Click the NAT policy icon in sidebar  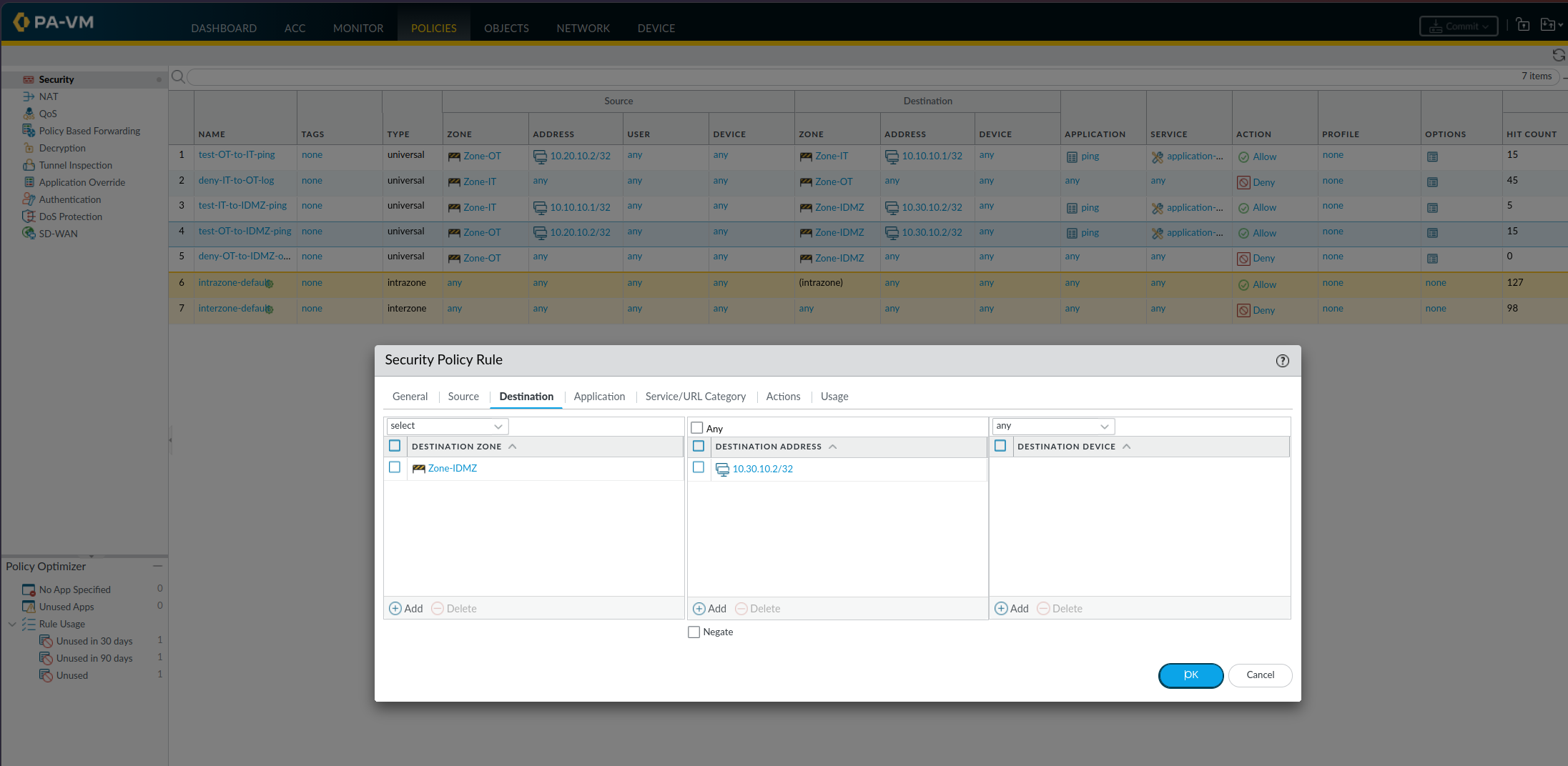pyautogui.click(x=29, y=96)
